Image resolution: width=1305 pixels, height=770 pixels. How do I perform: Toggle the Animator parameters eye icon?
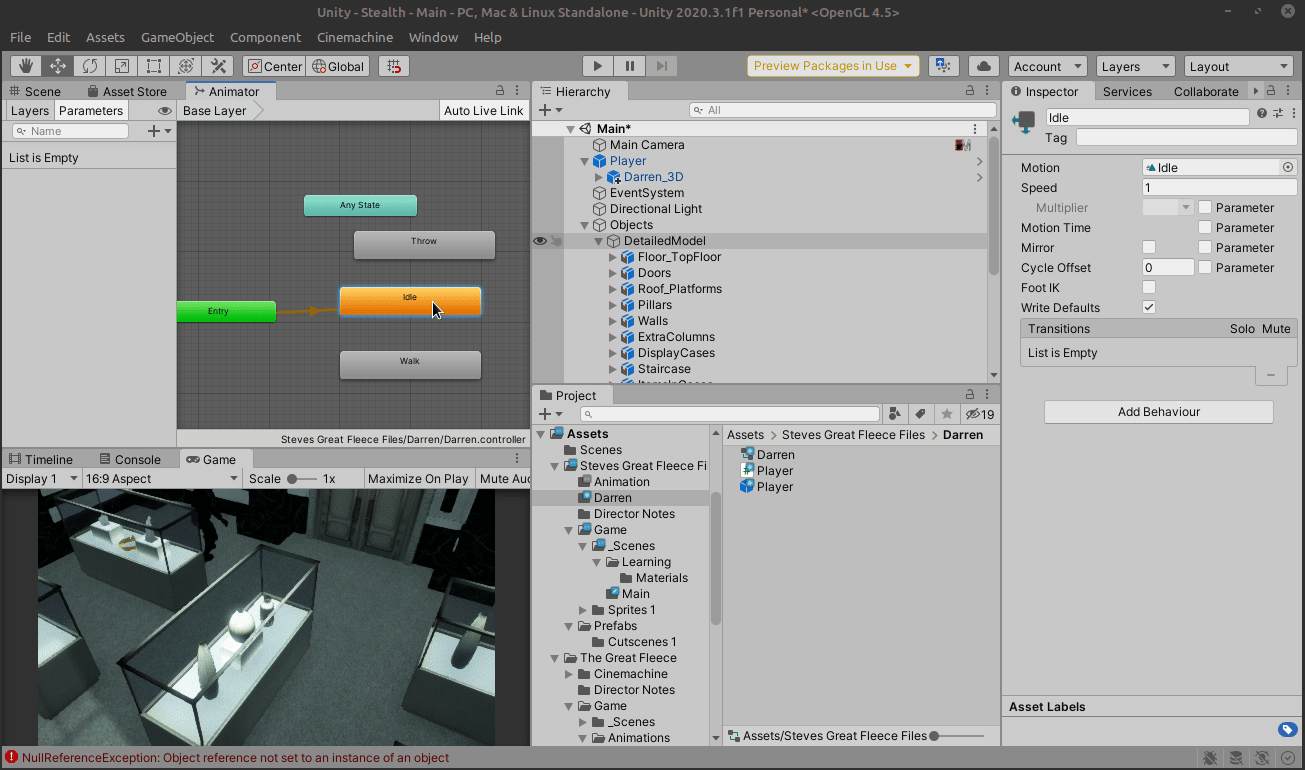(165, 111)
